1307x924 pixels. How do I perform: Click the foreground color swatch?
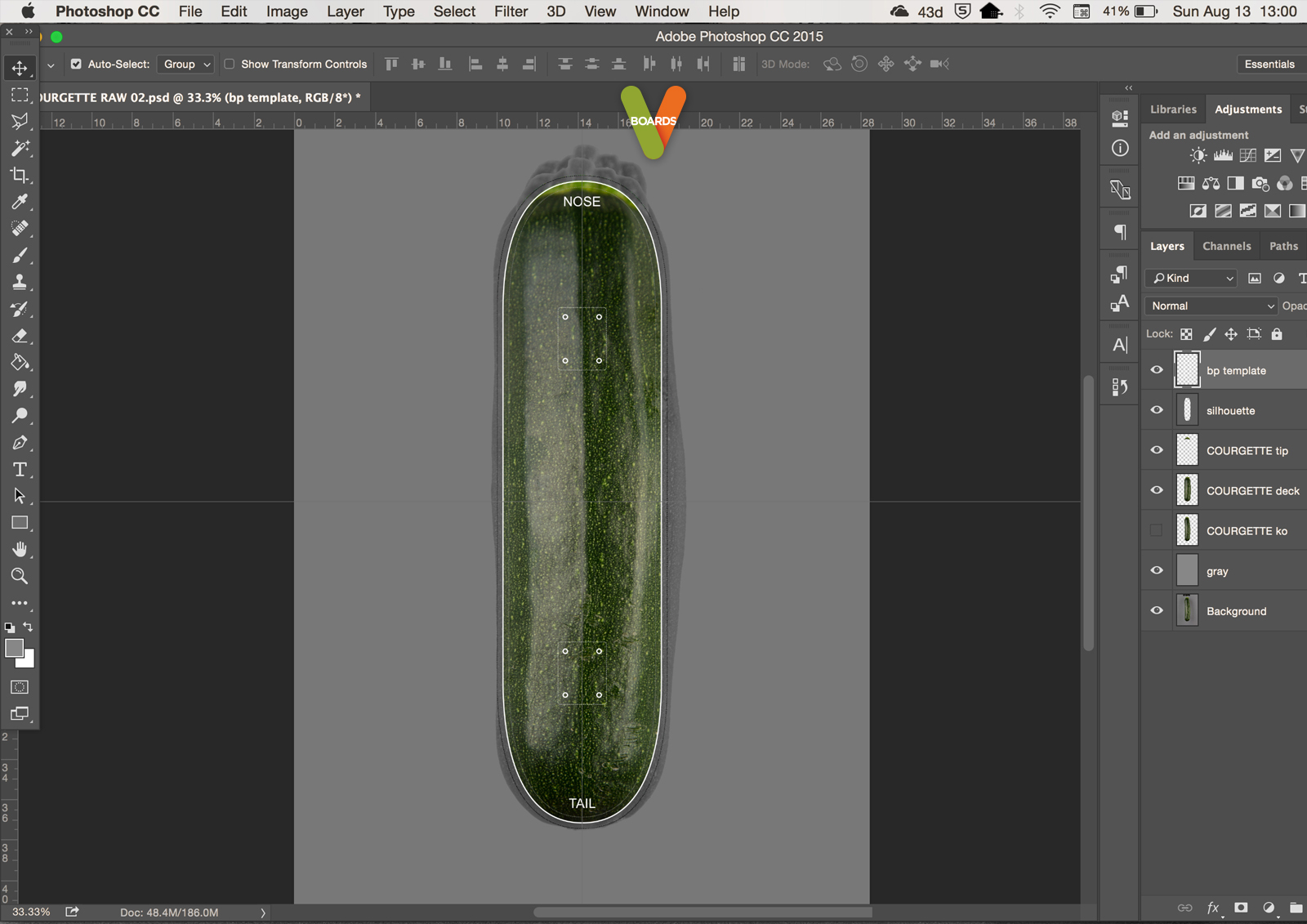14,648
